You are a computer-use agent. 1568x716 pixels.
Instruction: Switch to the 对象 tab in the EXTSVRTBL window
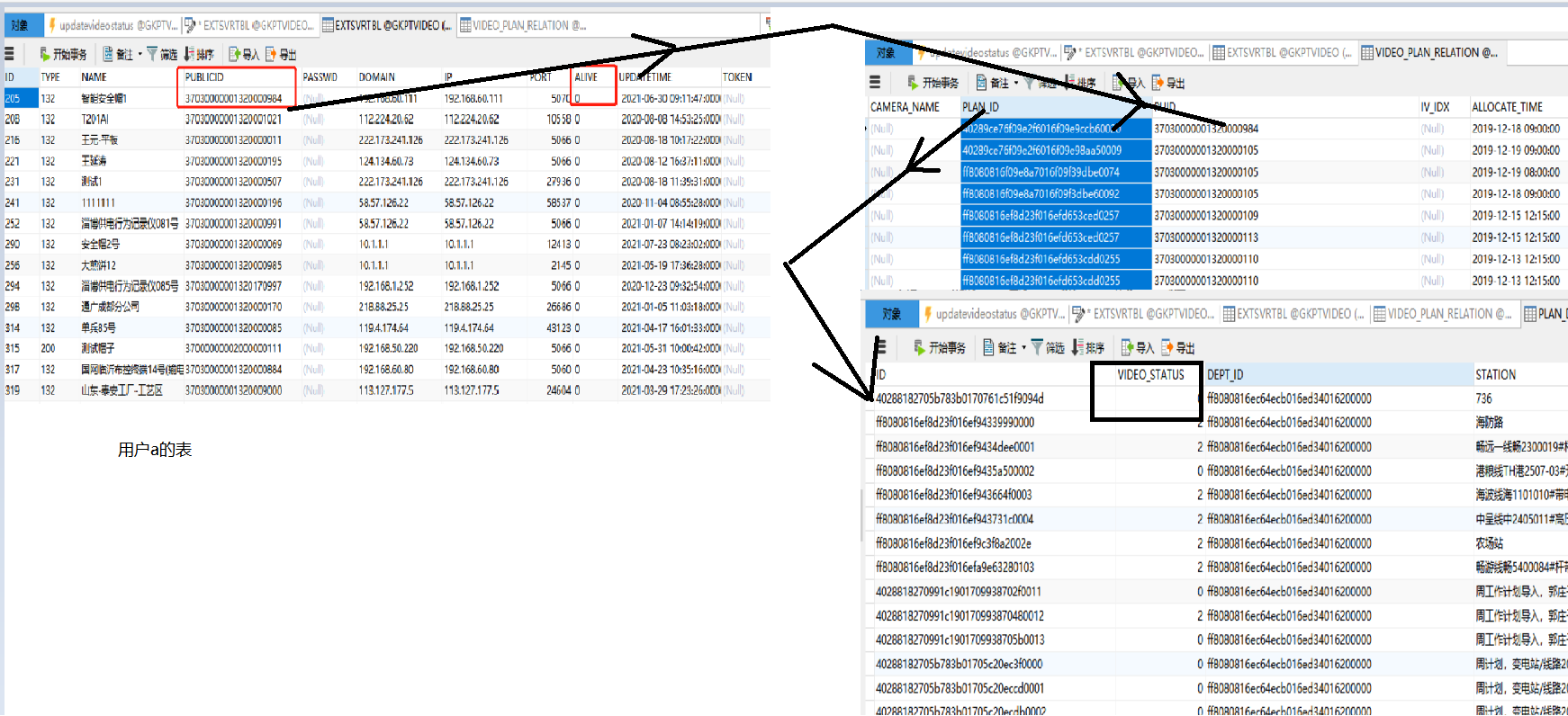click(20, 25)
